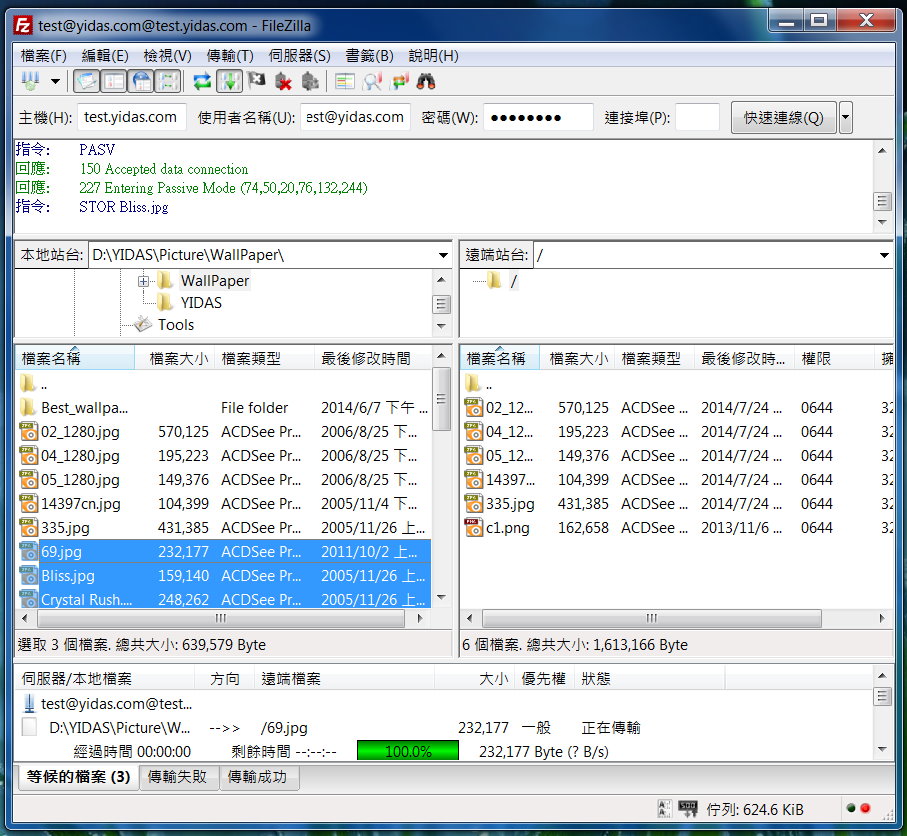Open the Site Manager icon
This screenshot has height=836, width=907.
click(x=31, y=82)
